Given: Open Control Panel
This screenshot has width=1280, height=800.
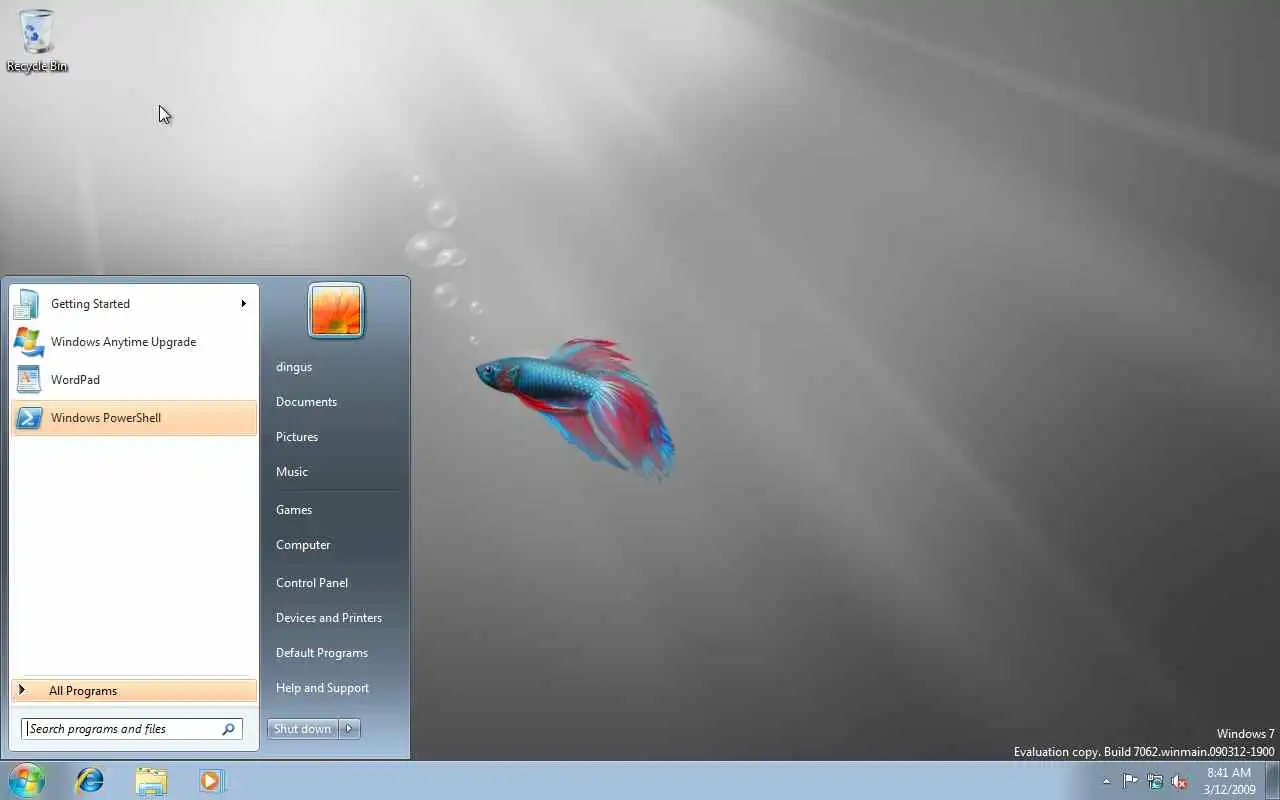Looking at the screenshot, I should coord(312,583).
